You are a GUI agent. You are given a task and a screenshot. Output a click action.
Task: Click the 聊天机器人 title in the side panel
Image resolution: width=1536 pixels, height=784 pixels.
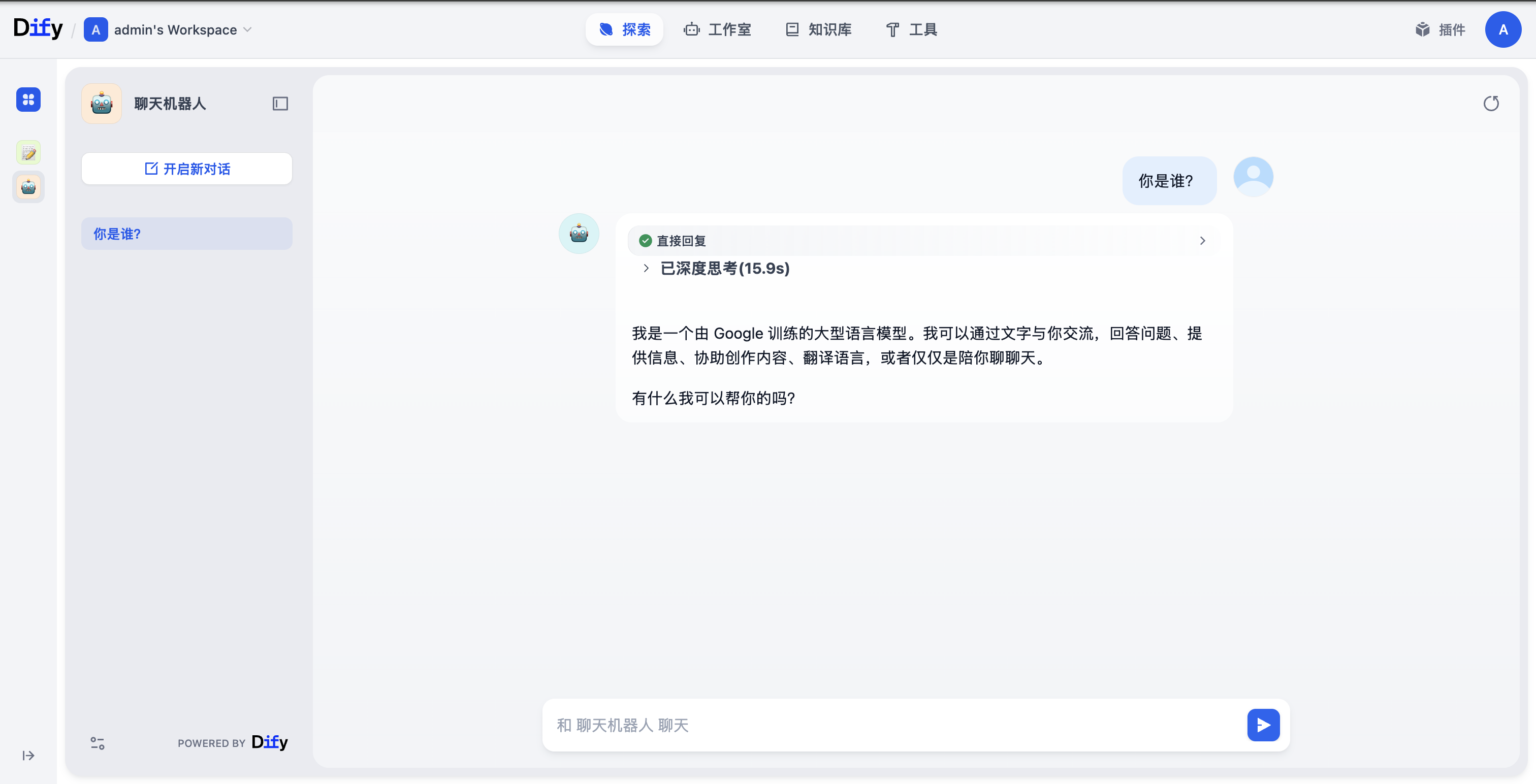coord(170,104)
